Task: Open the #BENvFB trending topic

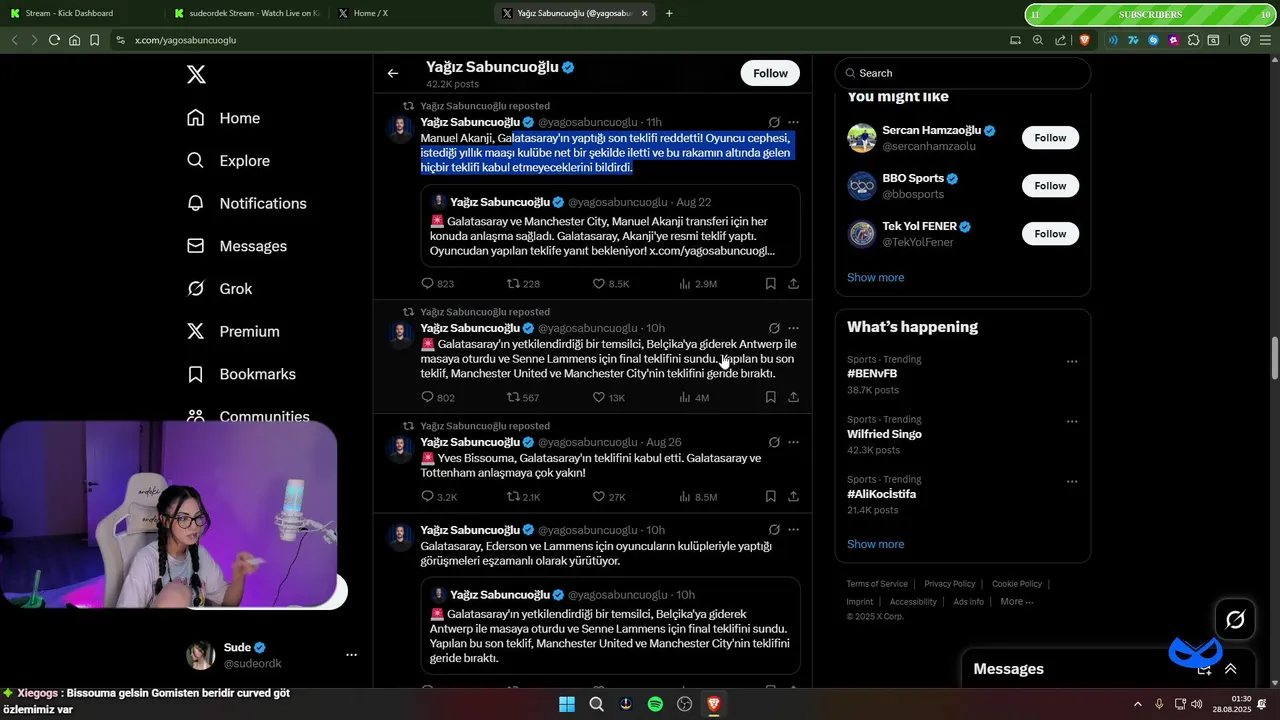Action: (872, 374)
